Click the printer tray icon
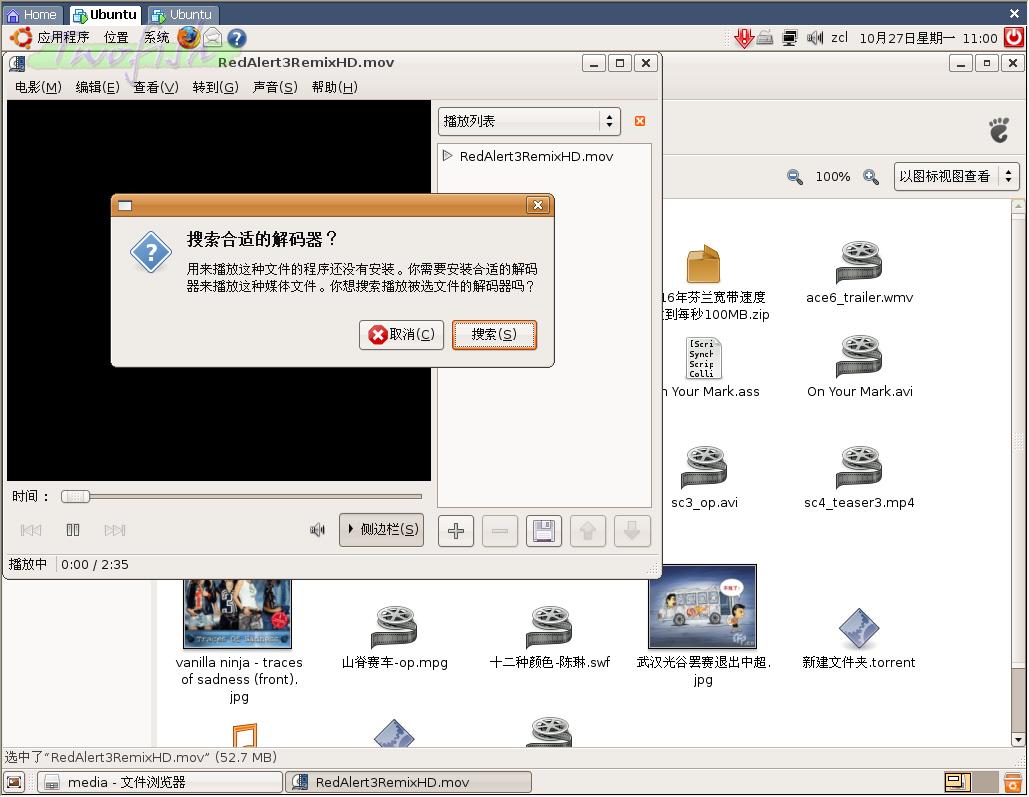1029x797 pixels. pyautogui.click(x=765, y=38)
